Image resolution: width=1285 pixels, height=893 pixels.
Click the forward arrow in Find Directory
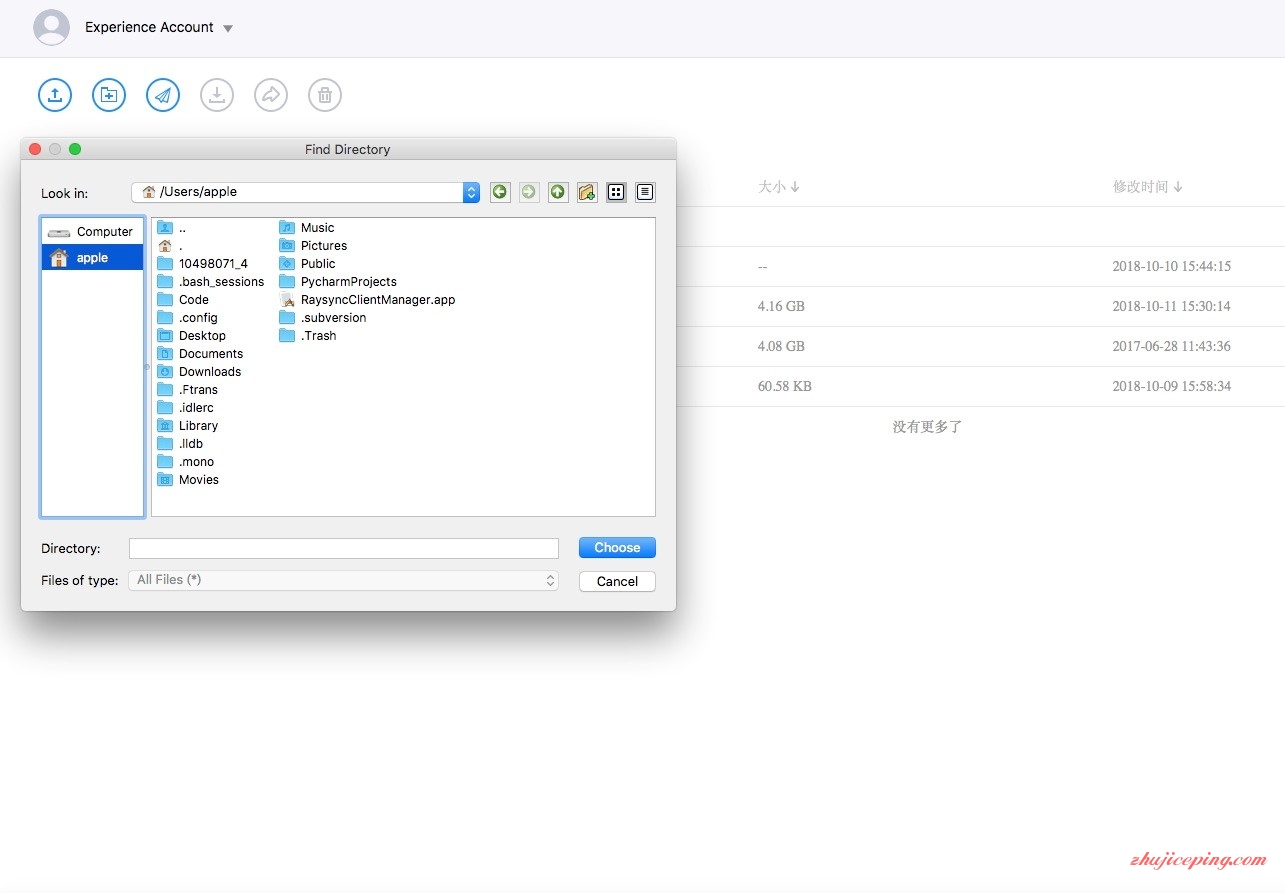pyautogui.click(x=529, y=191)
